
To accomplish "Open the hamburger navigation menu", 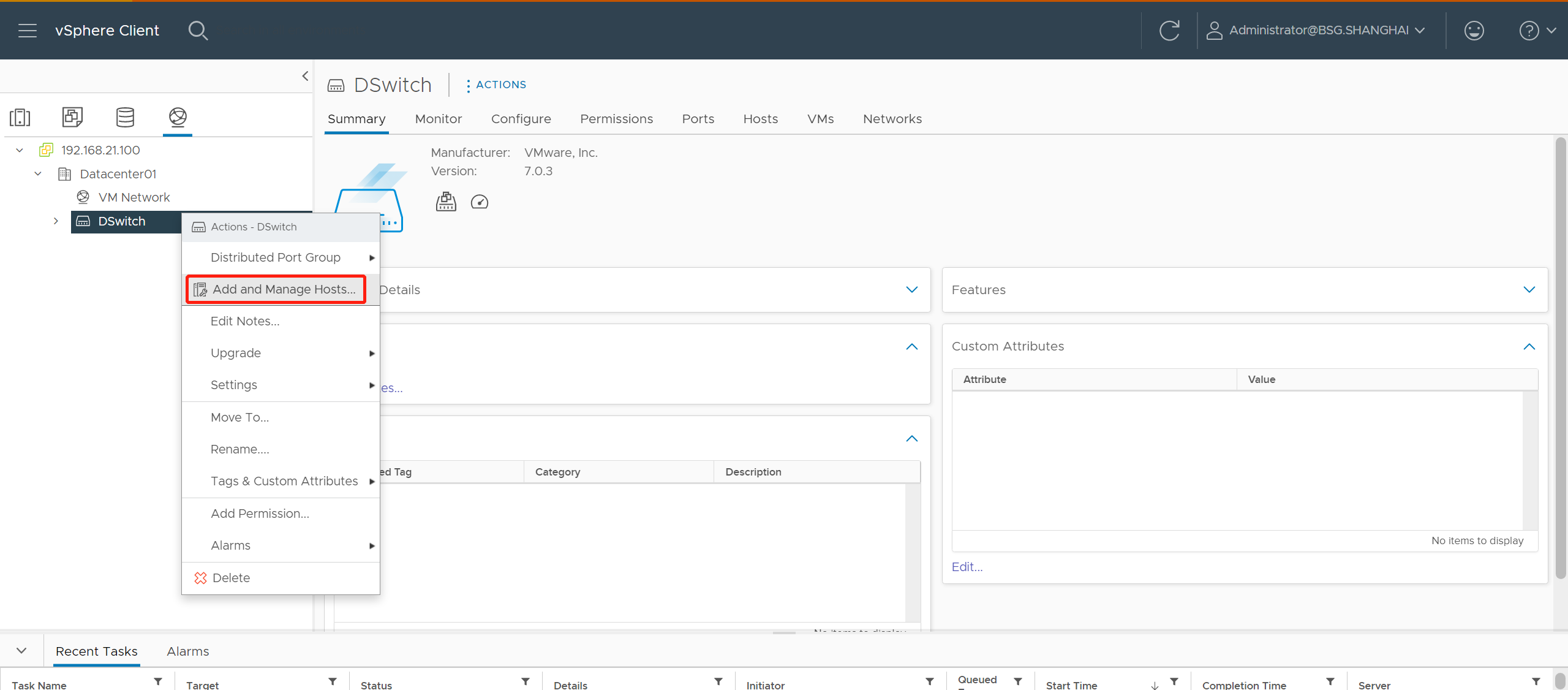I will pos(27,30).
